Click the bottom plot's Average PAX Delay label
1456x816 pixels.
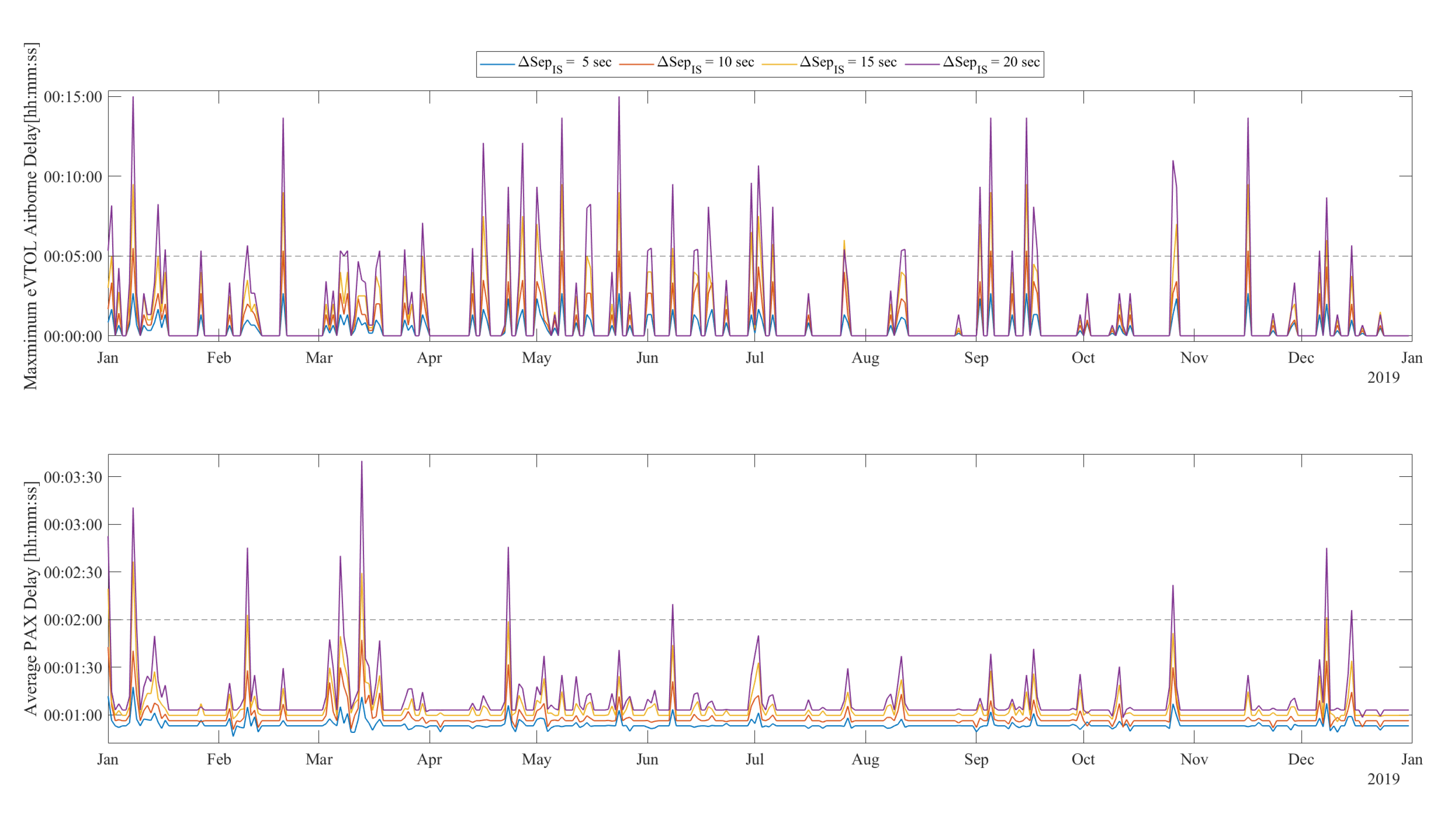coord(30,598)
